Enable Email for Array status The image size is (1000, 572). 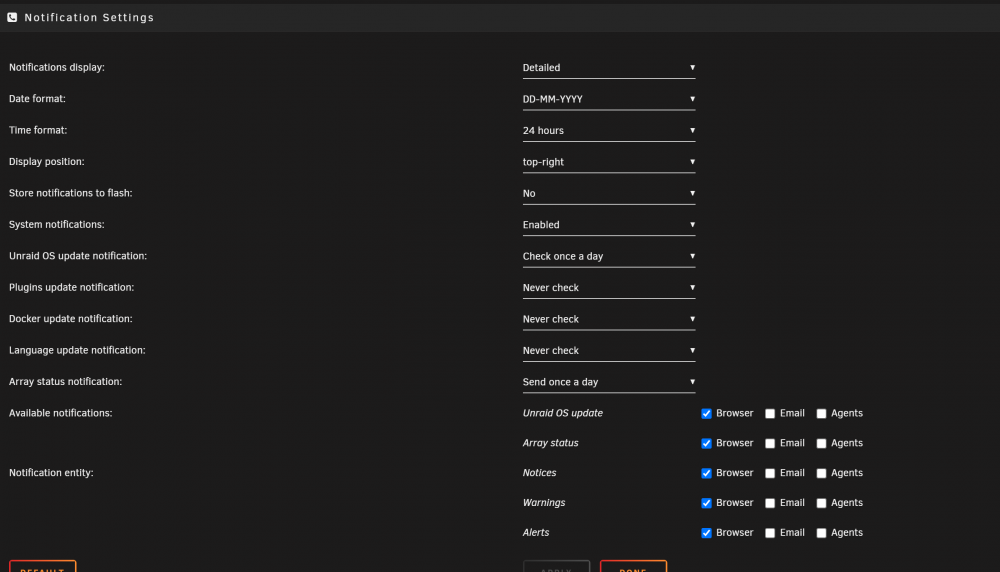pos(770,443)
